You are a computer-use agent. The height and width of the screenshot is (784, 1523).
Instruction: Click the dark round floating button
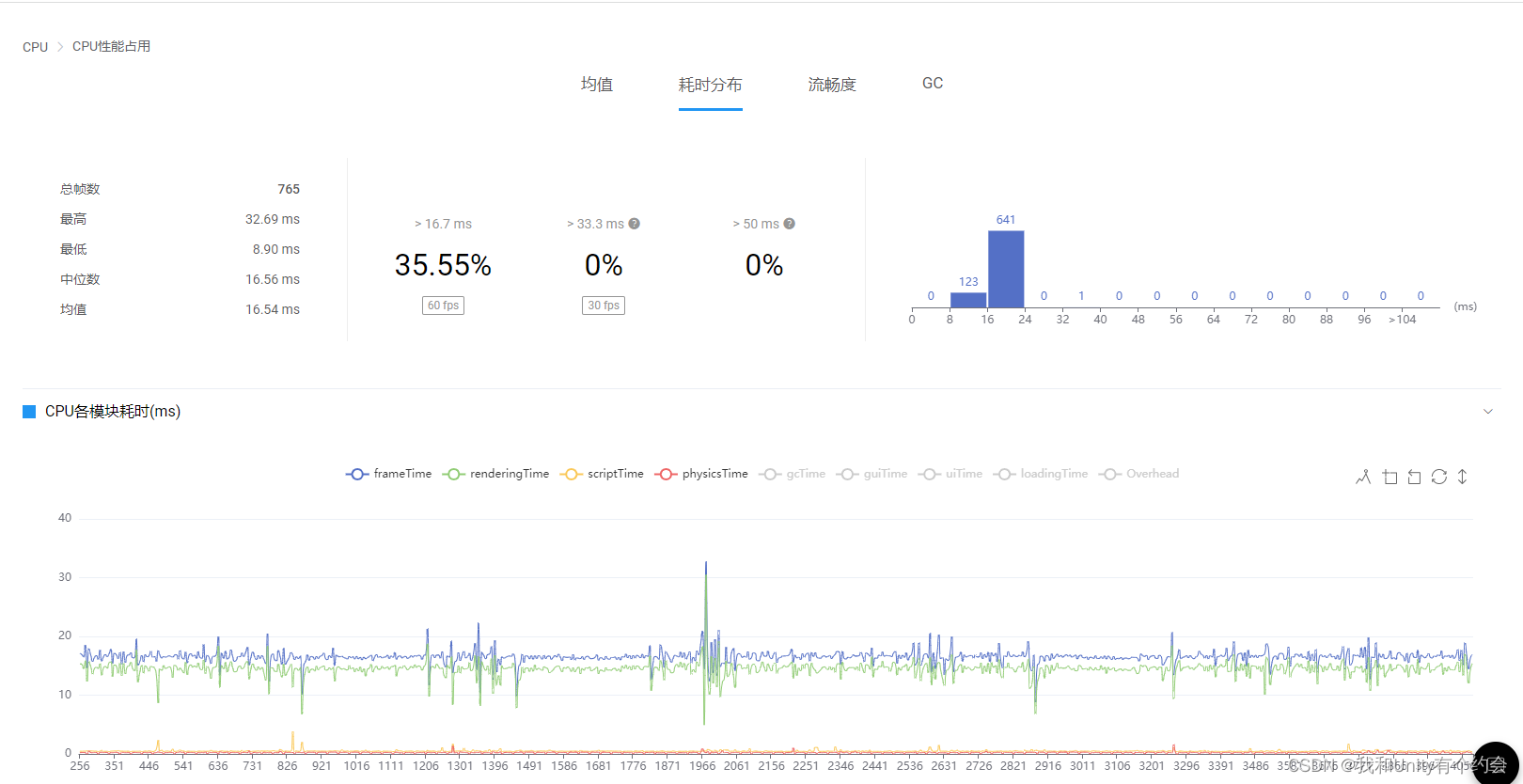pyautogui.click(x=1496, y=763)
